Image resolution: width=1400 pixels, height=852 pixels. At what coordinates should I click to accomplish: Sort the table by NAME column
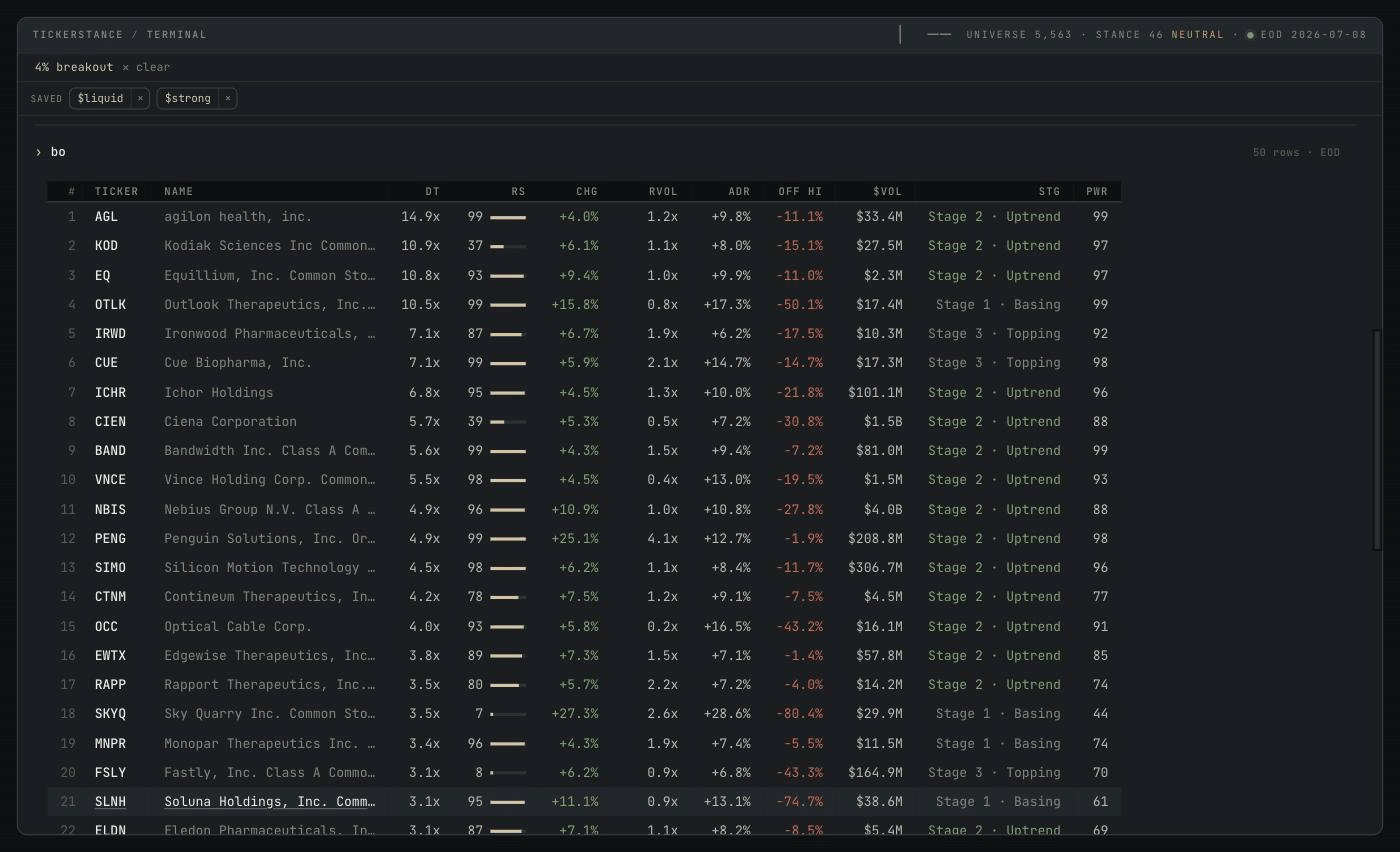[x=179, y=191]
